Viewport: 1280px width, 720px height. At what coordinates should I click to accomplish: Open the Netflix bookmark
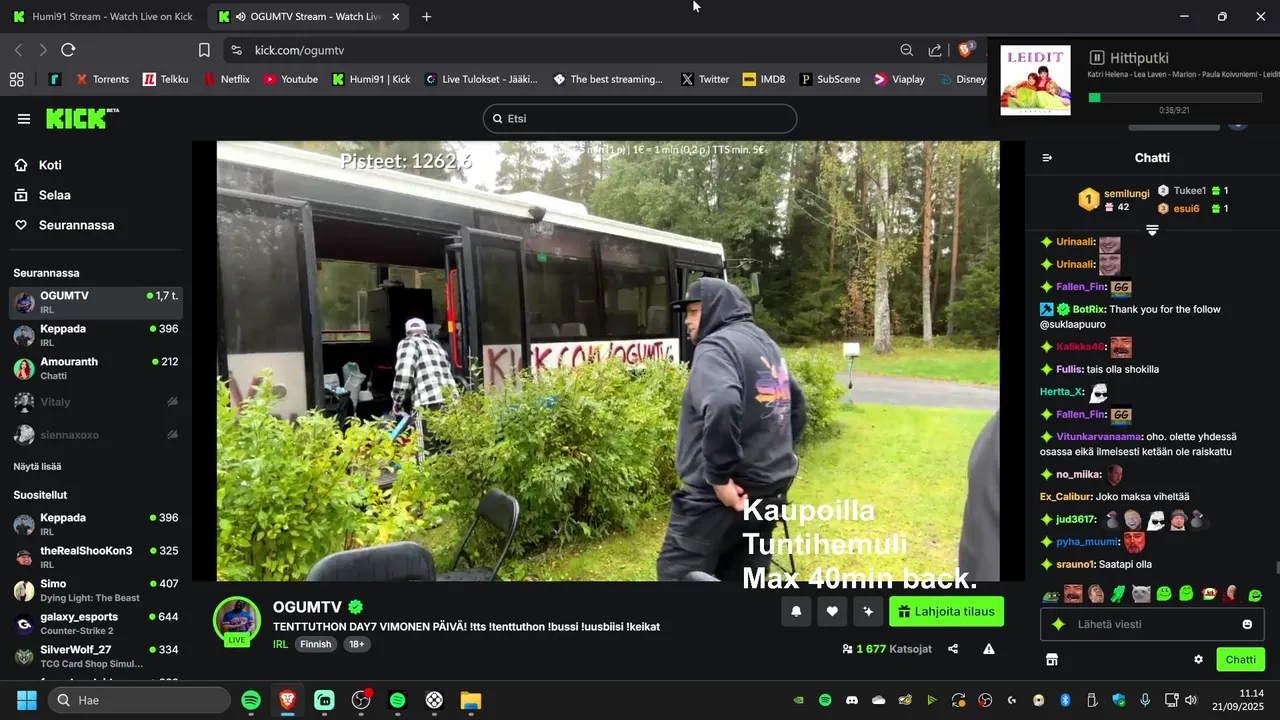pos(227,79)
